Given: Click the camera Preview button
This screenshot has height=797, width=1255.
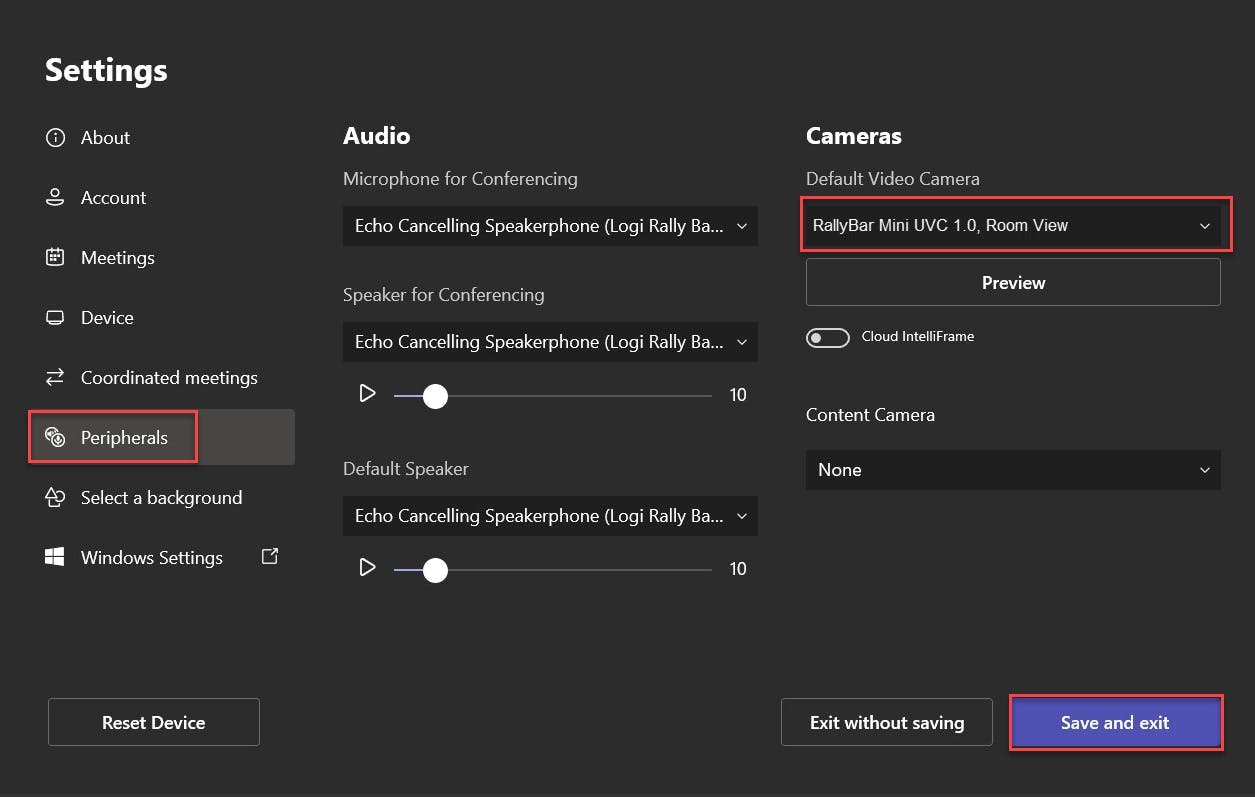Looking at the screenshot, I should pos(1013,283).
